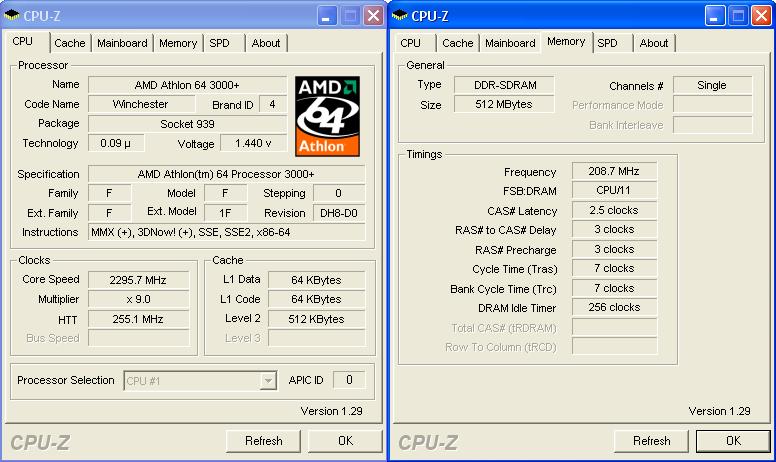Click 'Version 1.29' text in right window
The image size is (776, 462).
click(720, 411)
